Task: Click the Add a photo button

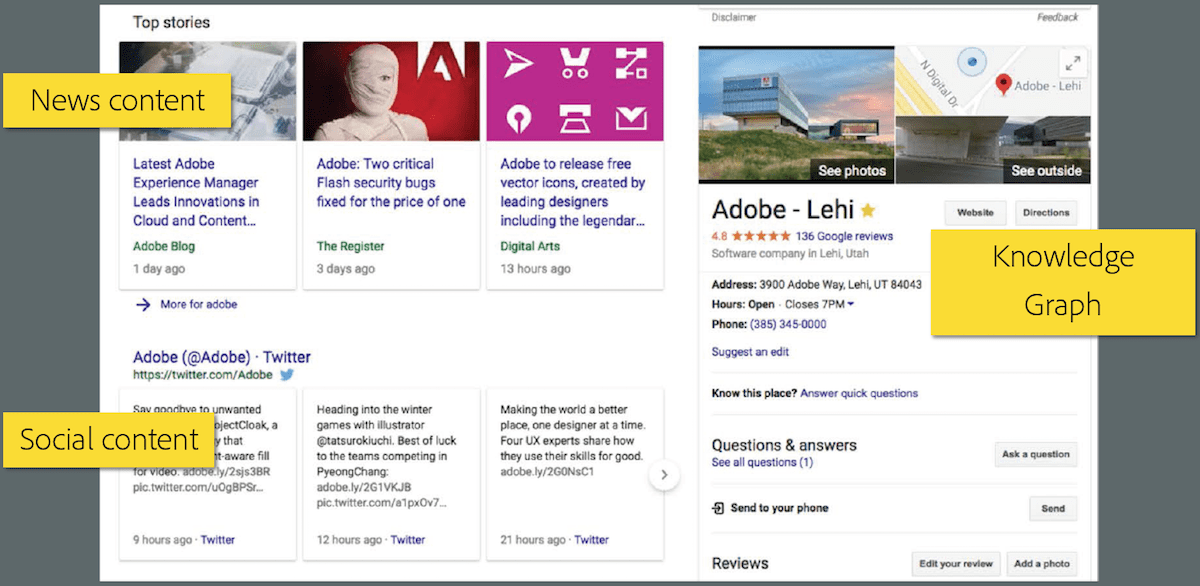Action: (1042, 564)
